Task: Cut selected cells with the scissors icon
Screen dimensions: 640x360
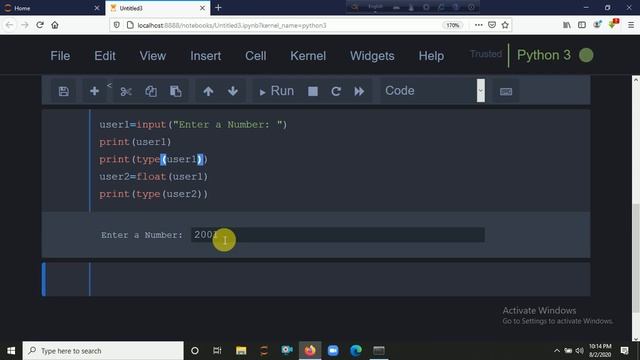Action: tap(126, 91)
